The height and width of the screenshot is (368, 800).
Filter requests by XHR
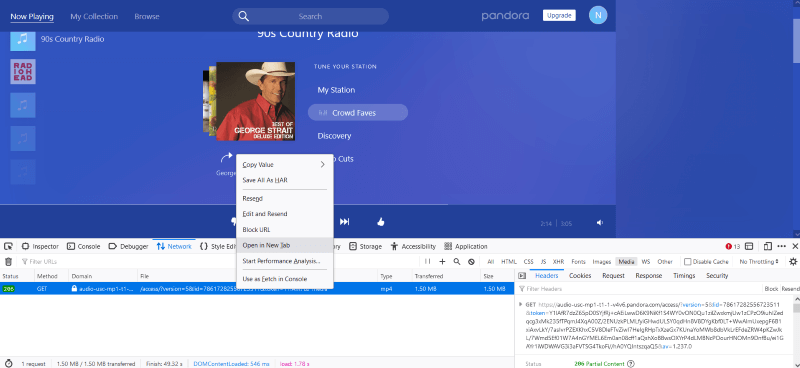tap(558, 262)
